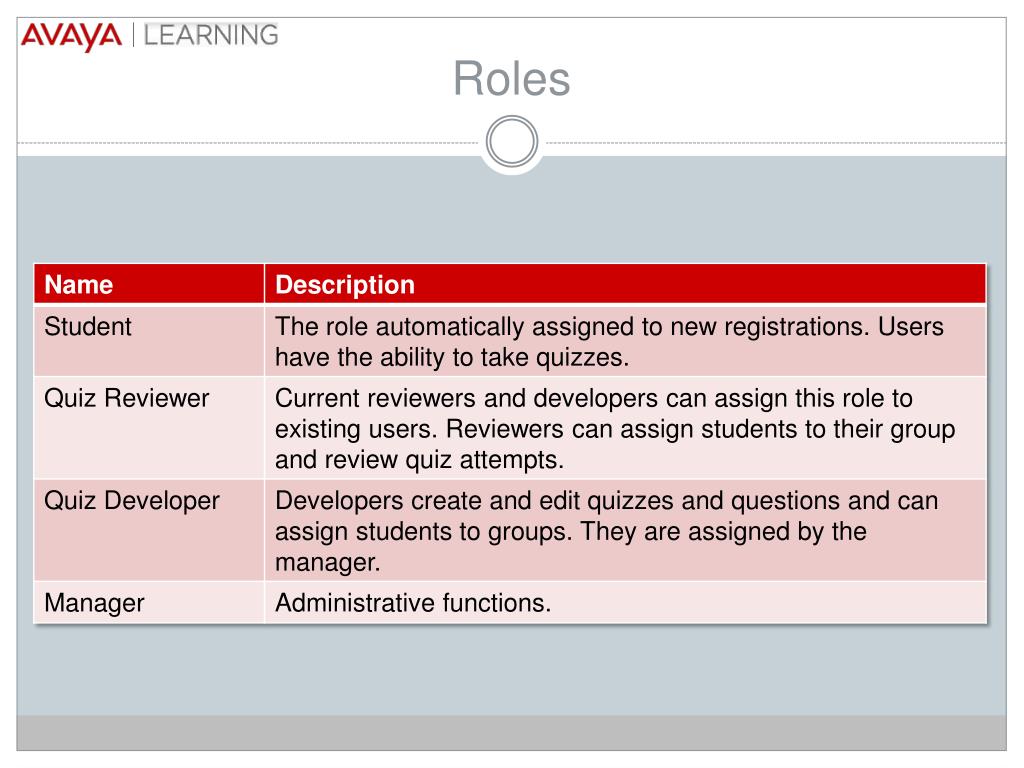Click the Learning wordmark
Viewport: 1024px width, 768px height.
211,35
